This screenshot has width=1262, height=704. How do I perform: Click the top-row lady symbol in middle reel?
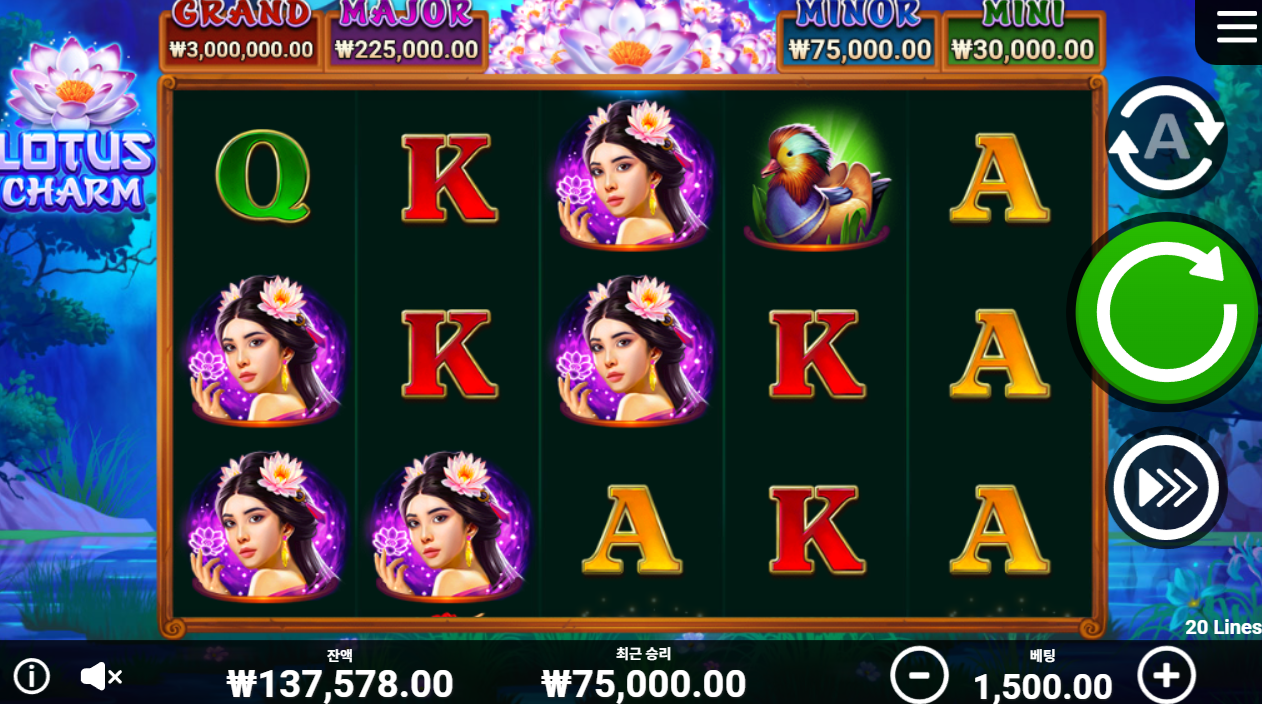(633, 177)
